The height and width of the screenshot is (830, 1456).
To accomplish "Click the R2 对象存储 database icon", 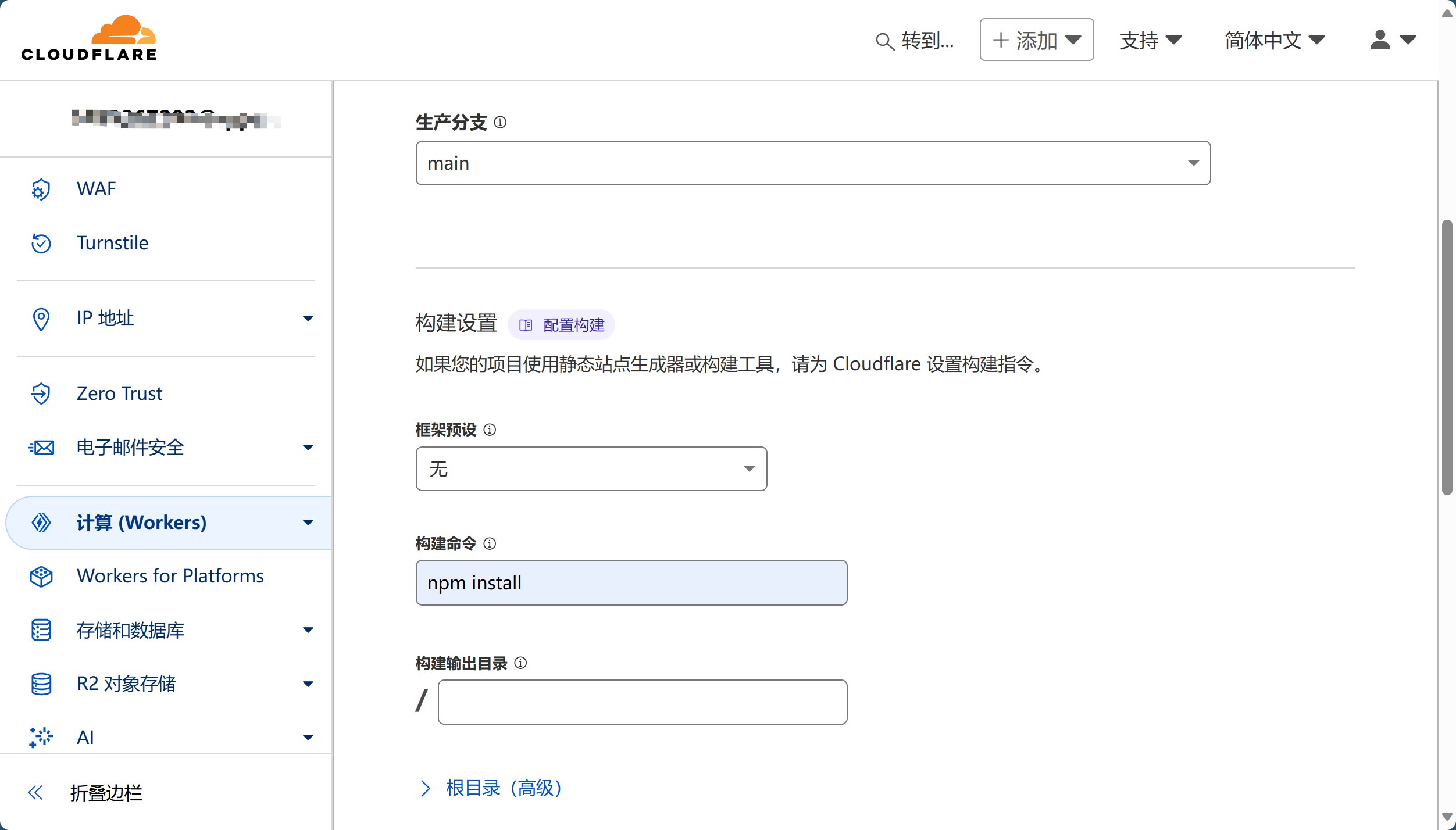I will [x=41, y=684].
